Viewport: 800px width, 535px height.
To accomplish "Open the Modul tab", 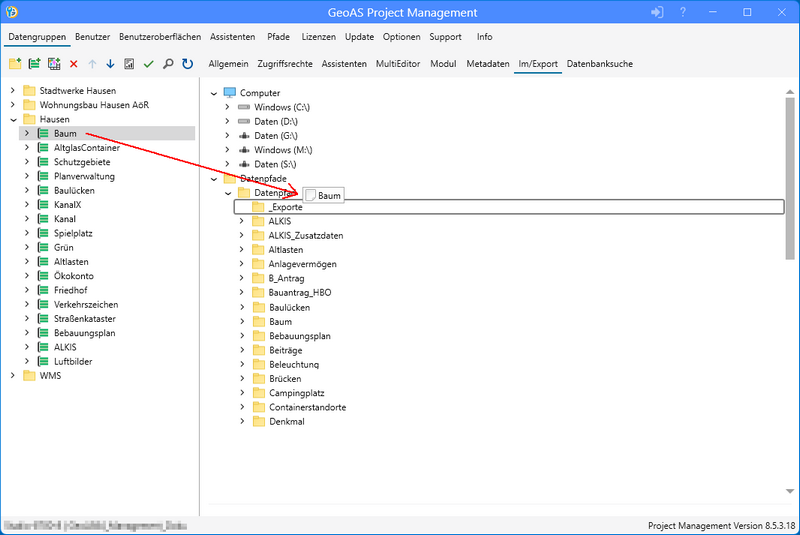I will tap(443, 64).
